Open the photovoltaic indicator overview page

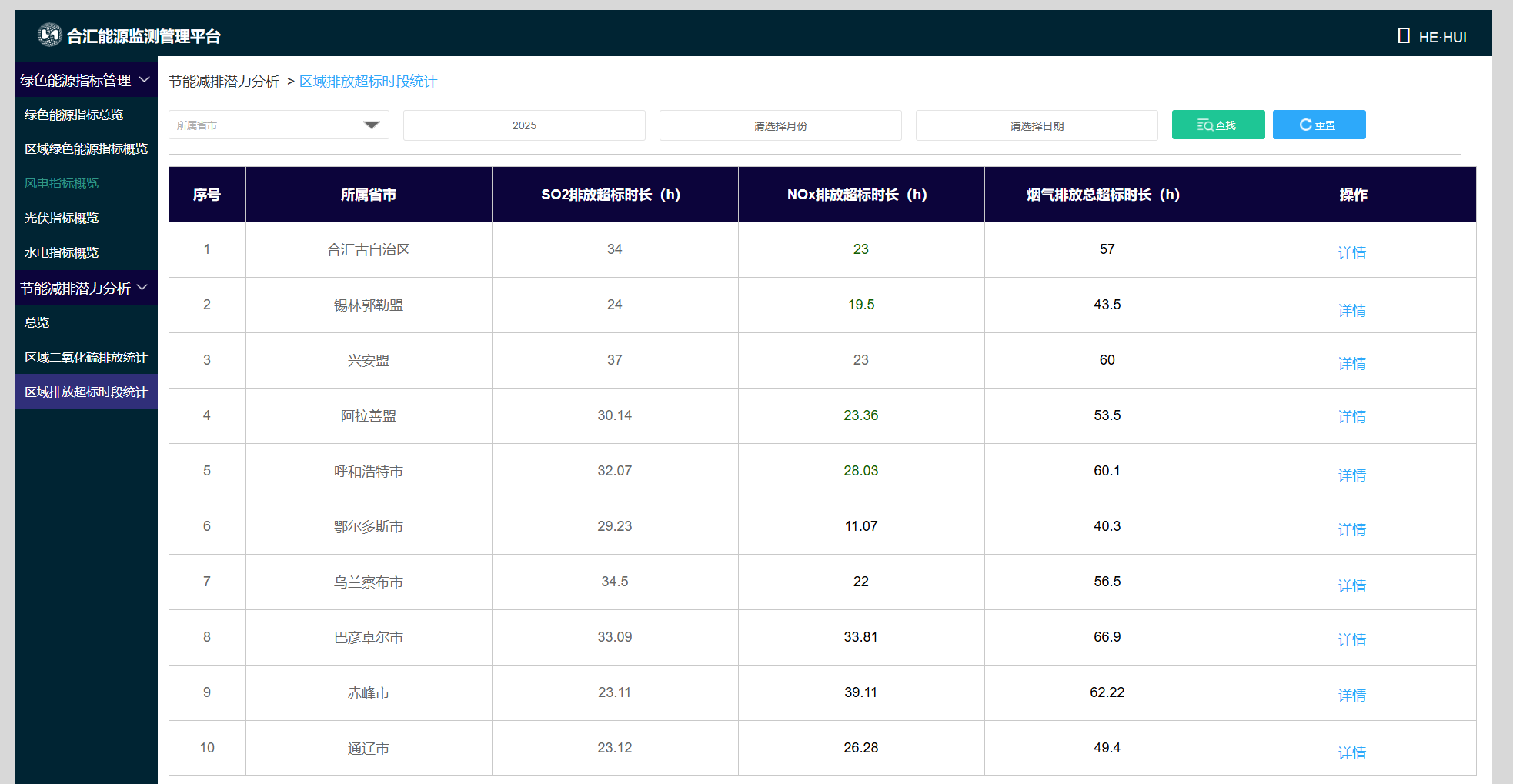tap(62, 218)
